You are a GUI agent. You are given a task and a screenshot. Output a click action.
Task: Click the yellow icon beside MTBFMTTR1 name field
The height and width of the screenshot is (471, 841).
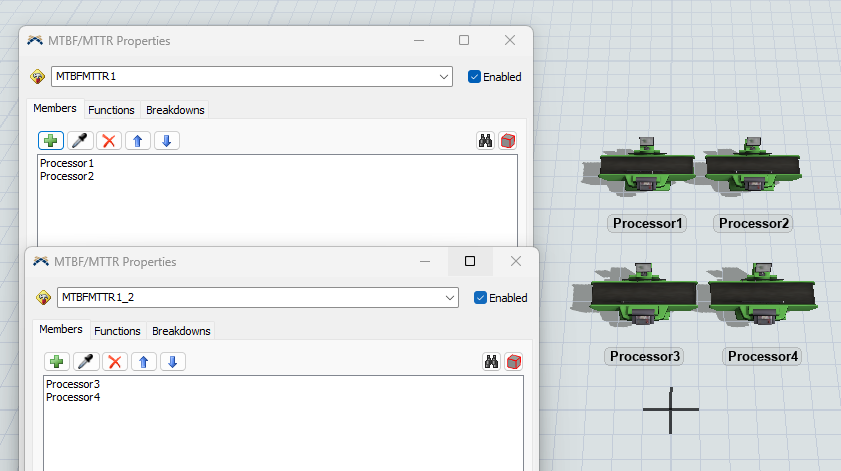pos(38,77)
